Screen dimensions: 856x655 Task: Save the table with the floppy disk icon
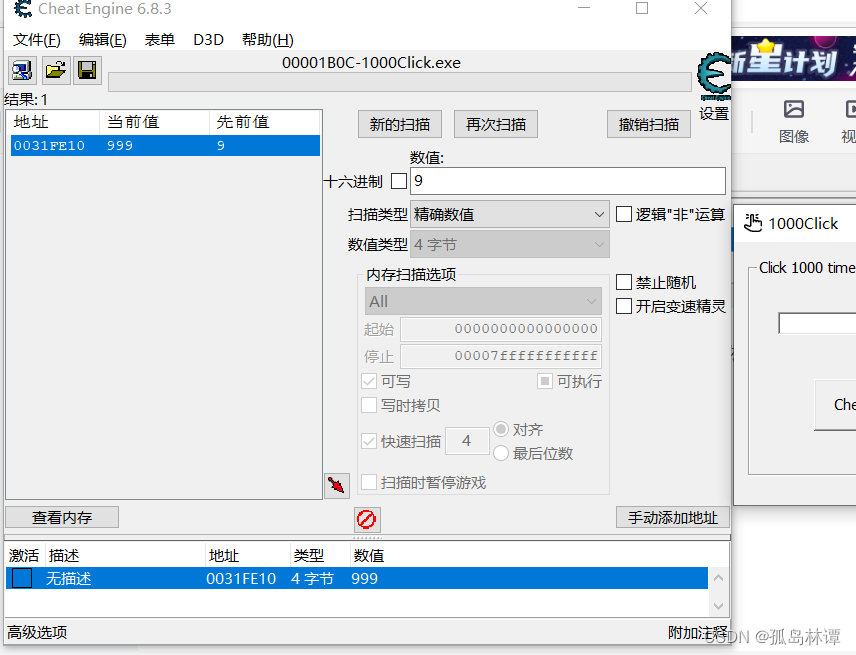[x=87, y=70]
